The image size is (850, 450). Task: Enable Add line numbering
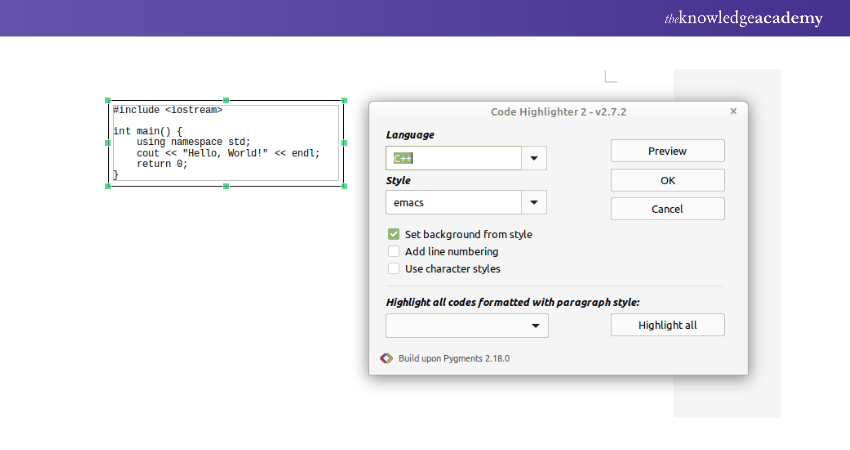click(x=394, y=251)
